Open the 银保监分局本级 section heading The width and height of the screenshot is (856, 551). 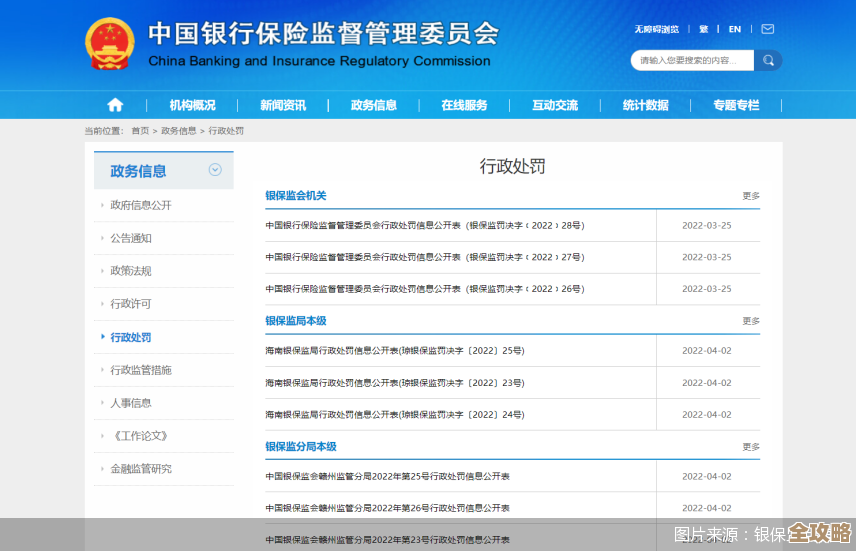pyautogui.click(x=301, y=447)
